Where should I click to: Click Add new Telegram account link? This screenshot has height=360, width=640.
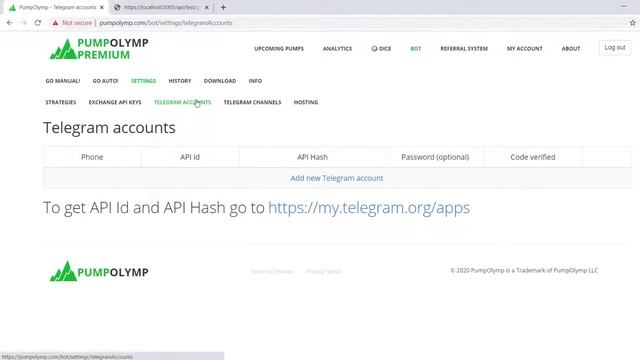(337, 178)
